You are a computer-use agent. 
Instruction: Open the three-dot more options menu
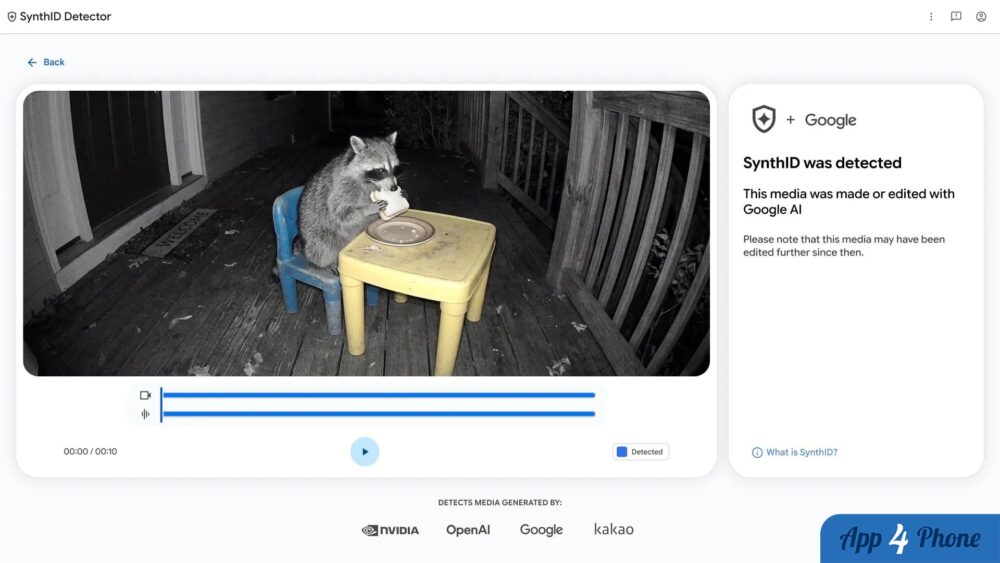coord(931,17)
